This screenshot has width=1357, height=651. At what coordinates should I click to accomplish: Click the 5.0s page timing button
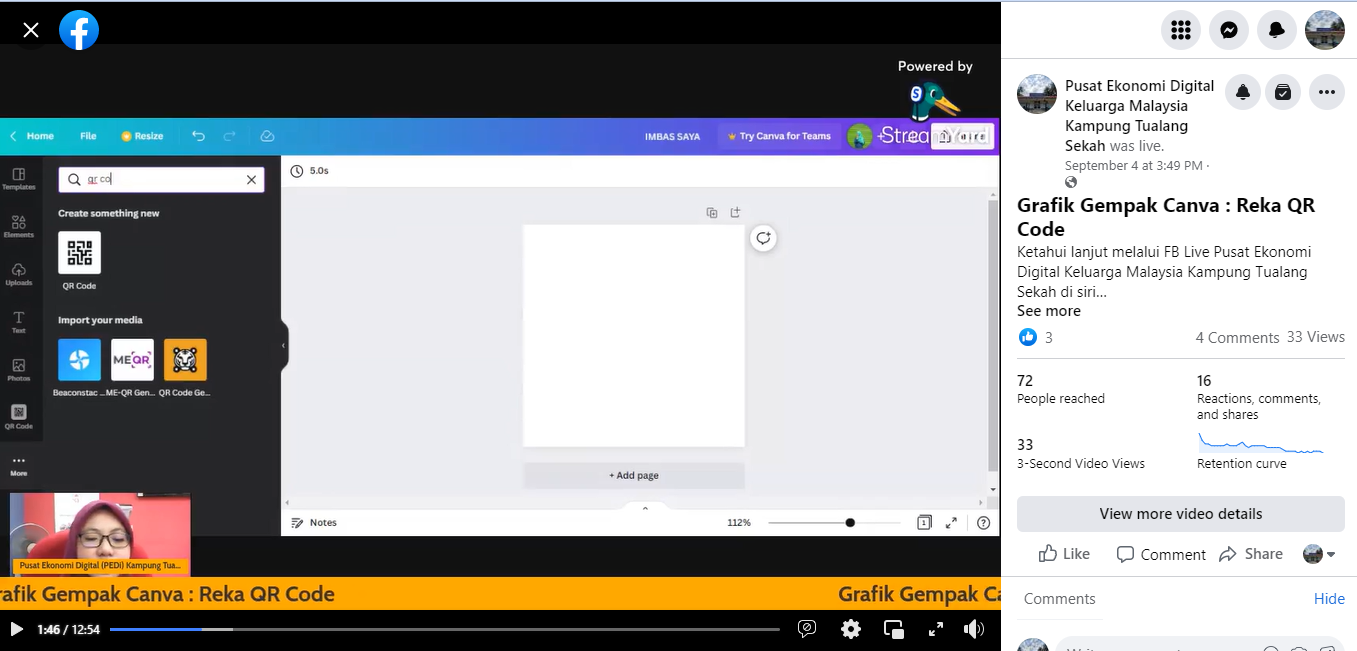pos(310,171)
